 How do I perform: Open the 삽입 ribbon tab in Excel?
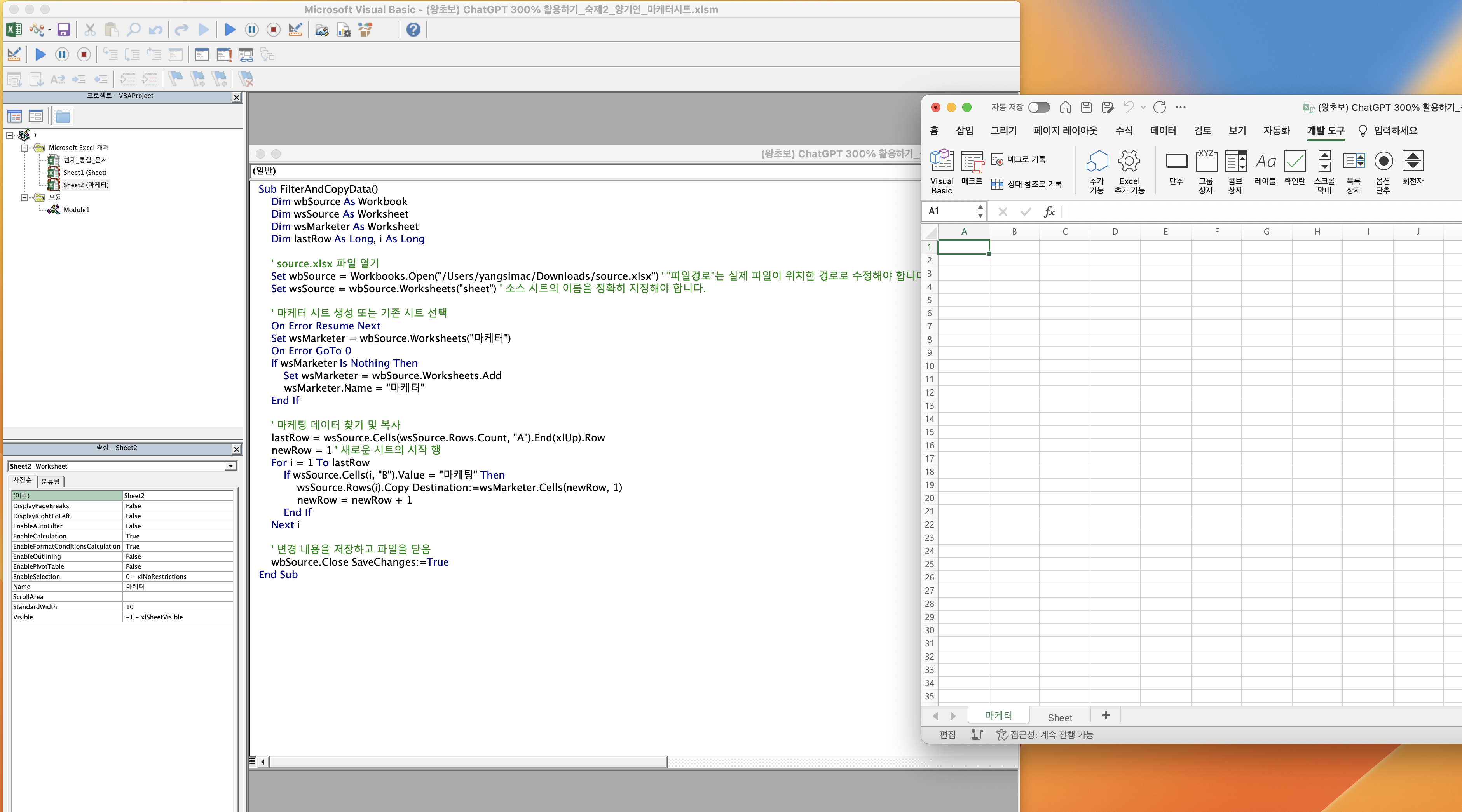click(x=964, y=131)
